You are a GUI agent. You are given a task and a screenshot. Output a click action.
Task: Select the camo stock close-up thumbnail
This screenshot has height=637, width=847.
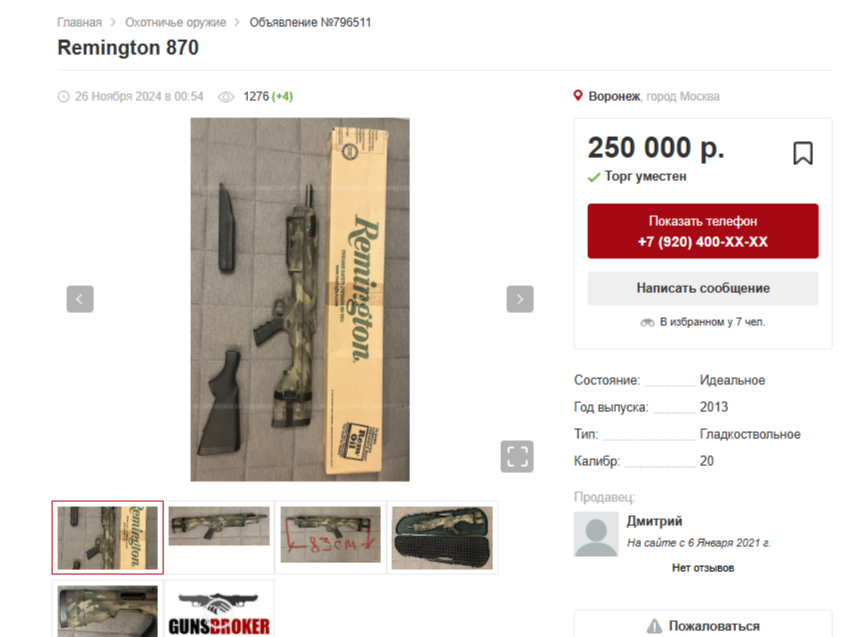(x=107, y=611)
